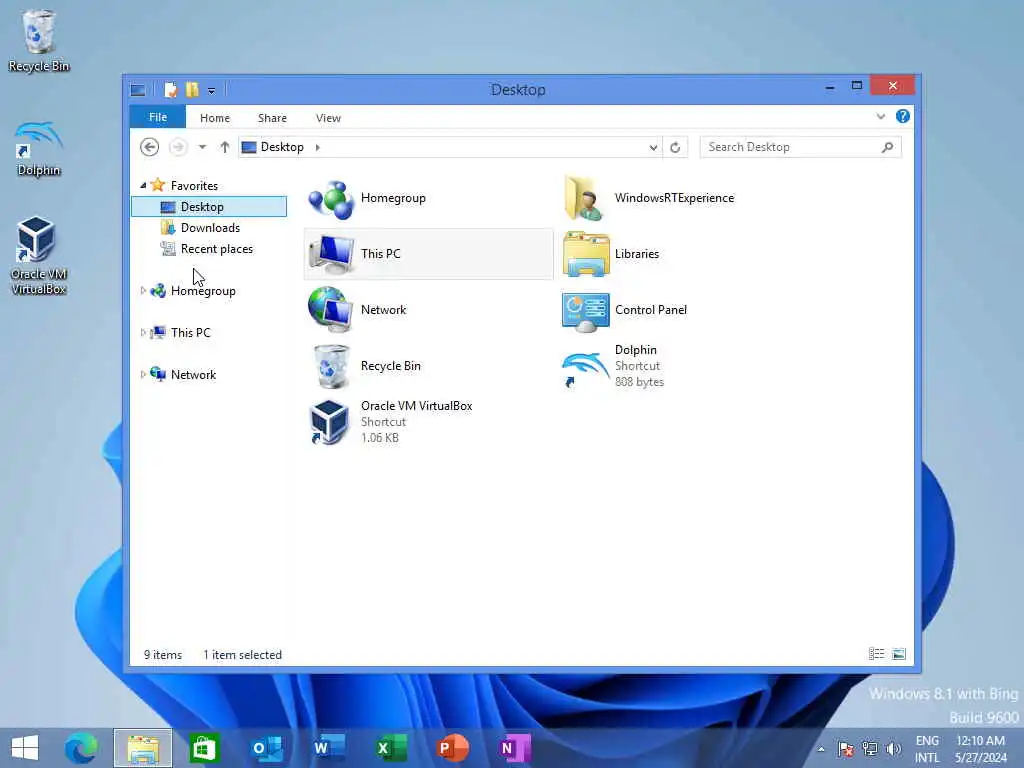The height and width of the screenshot is (768, 1024).
Task: Select the WindowsRTExperience user folder icon
Action: (x=585, y=199)
